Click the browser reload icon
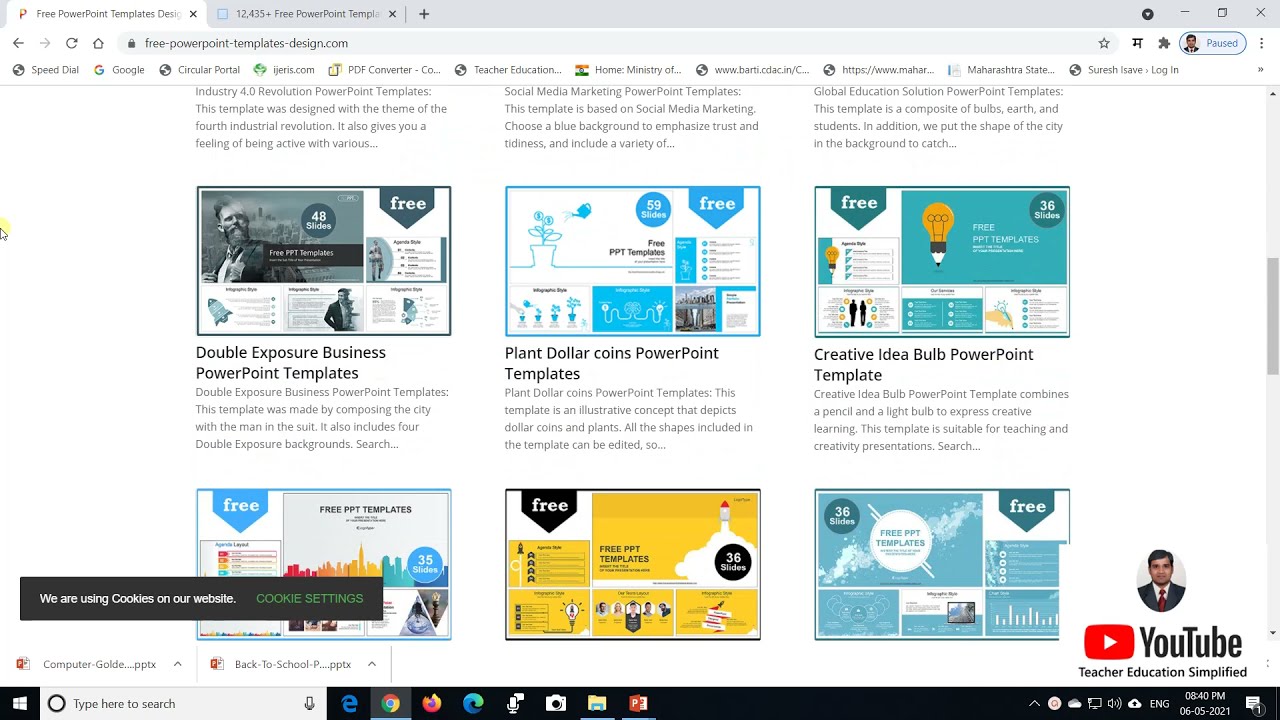1280x720 pixels. click(x=71, y=43)
